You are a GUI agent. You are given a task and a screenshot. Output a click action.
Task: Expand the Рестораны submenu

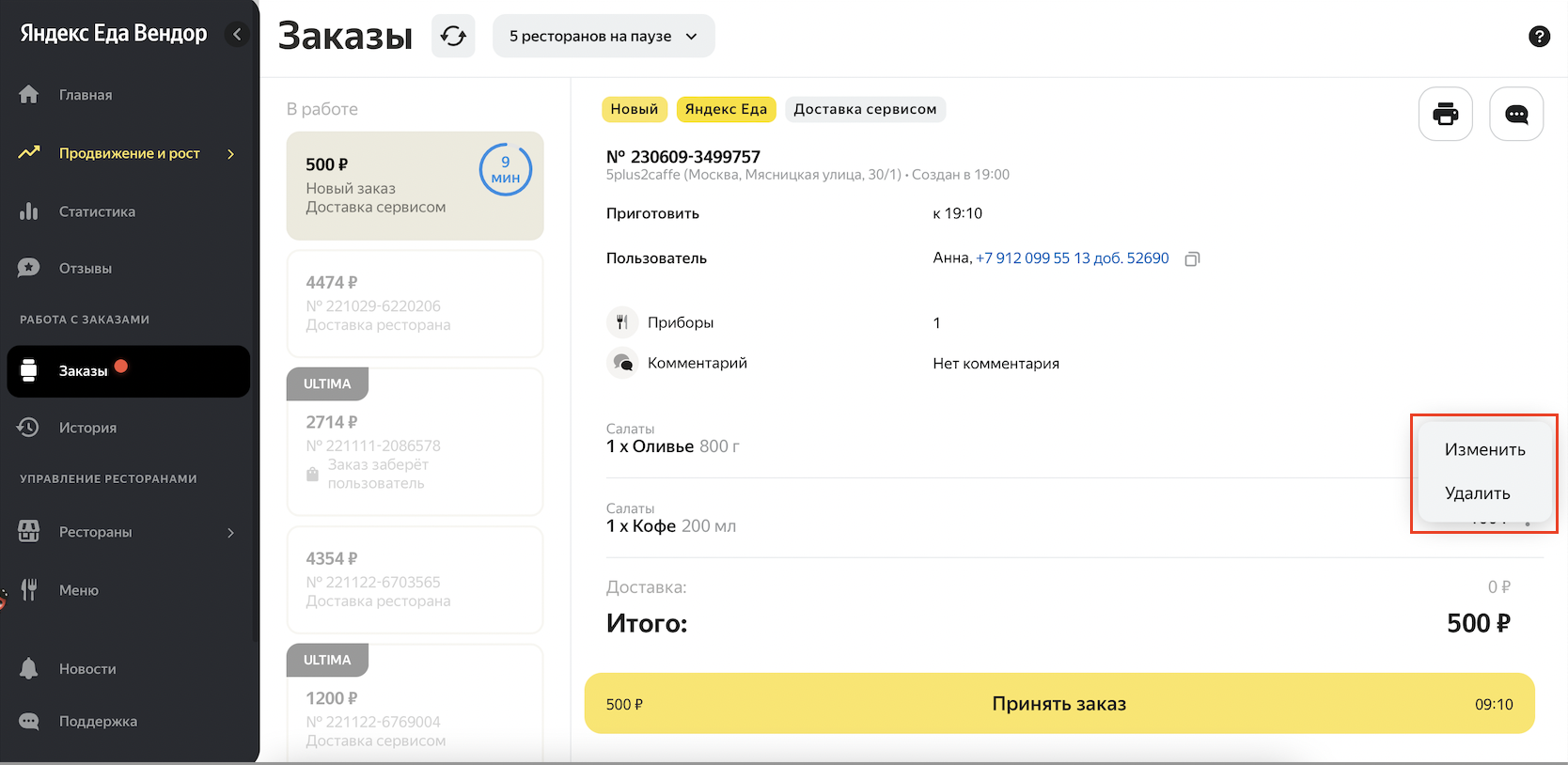click(230, 533)
